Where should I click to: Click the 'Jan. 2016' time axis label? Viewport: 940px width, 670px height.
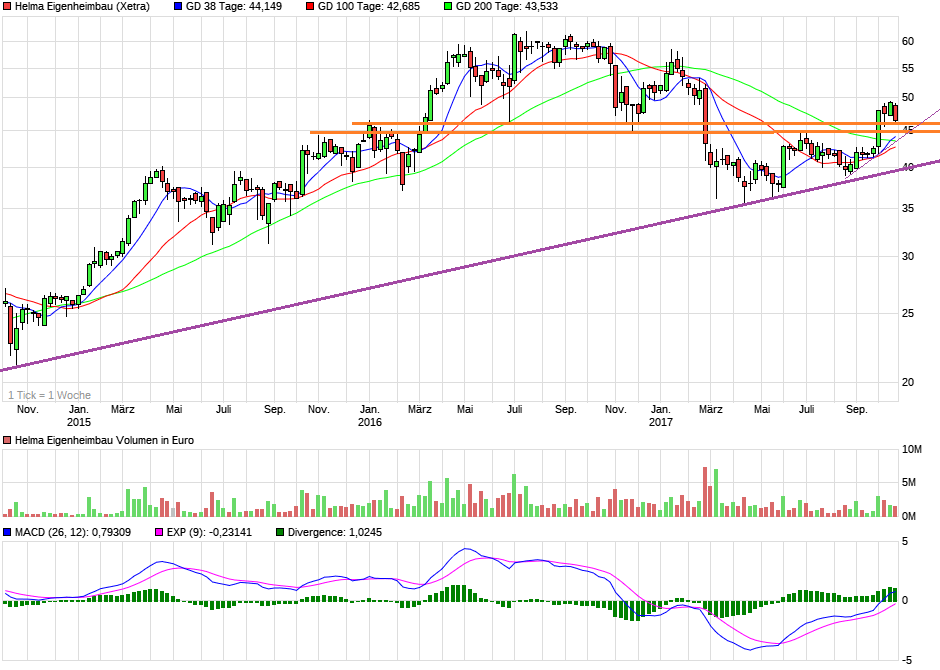pos(369,415)
